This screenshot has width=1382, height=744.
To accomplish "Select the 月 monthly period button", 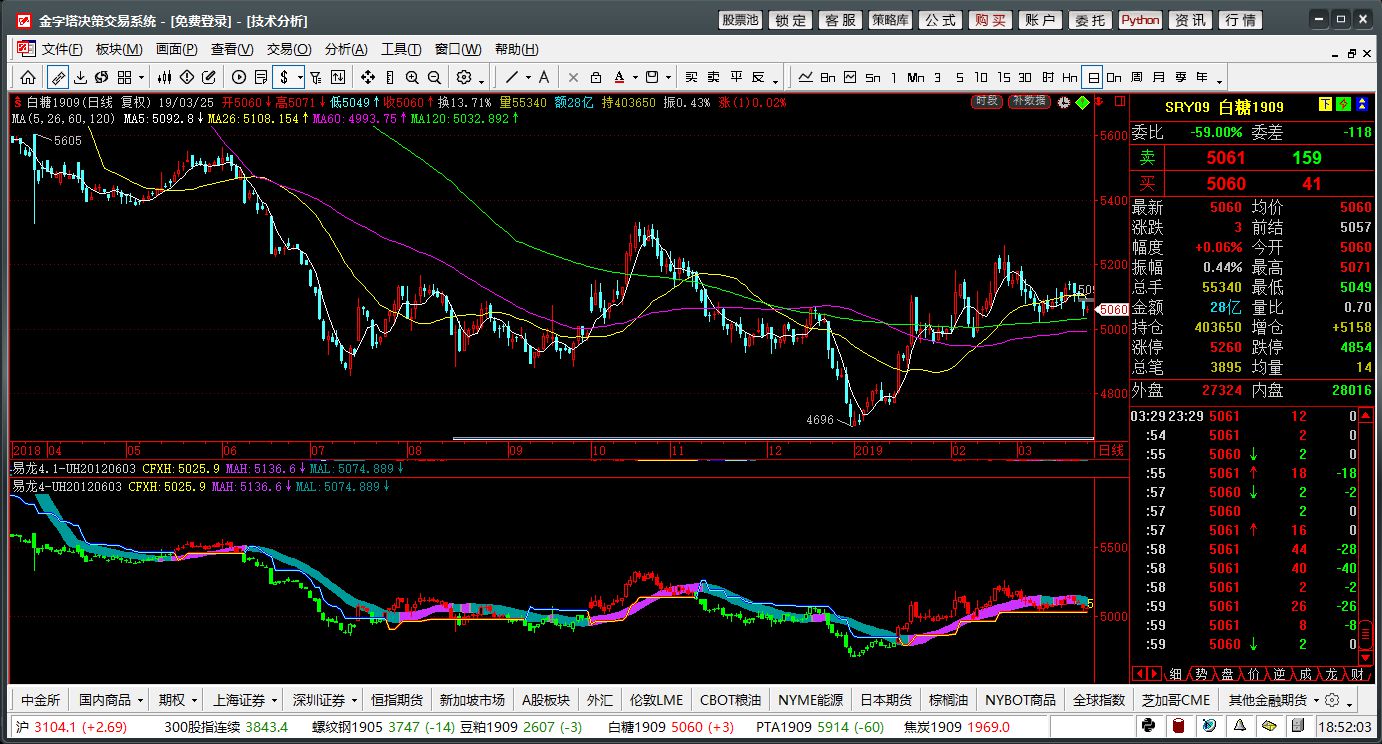I will coord(1159,77).
